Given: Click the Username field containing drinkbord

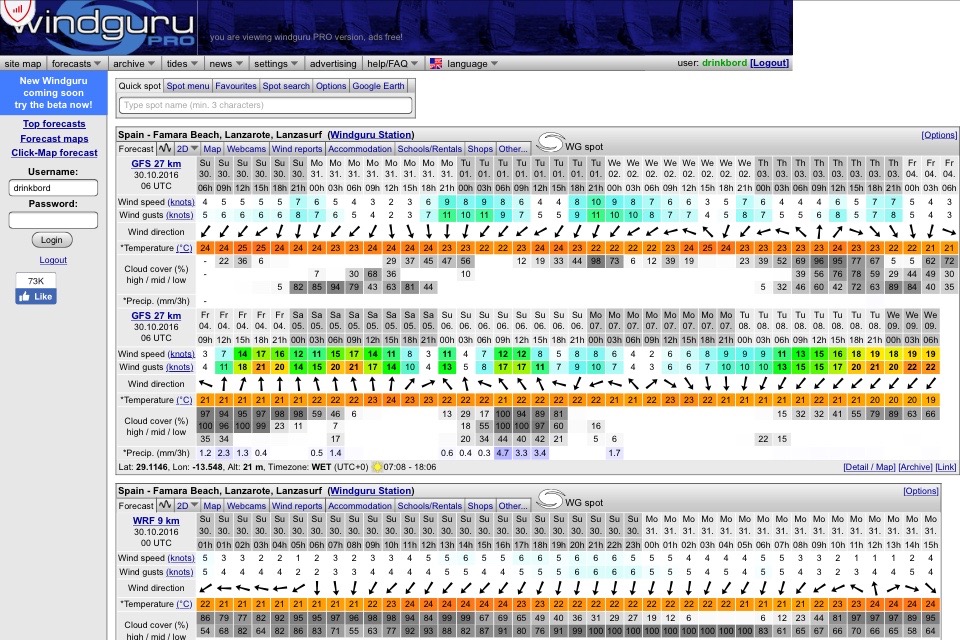Looking at the screenshot, I should 53,188.
